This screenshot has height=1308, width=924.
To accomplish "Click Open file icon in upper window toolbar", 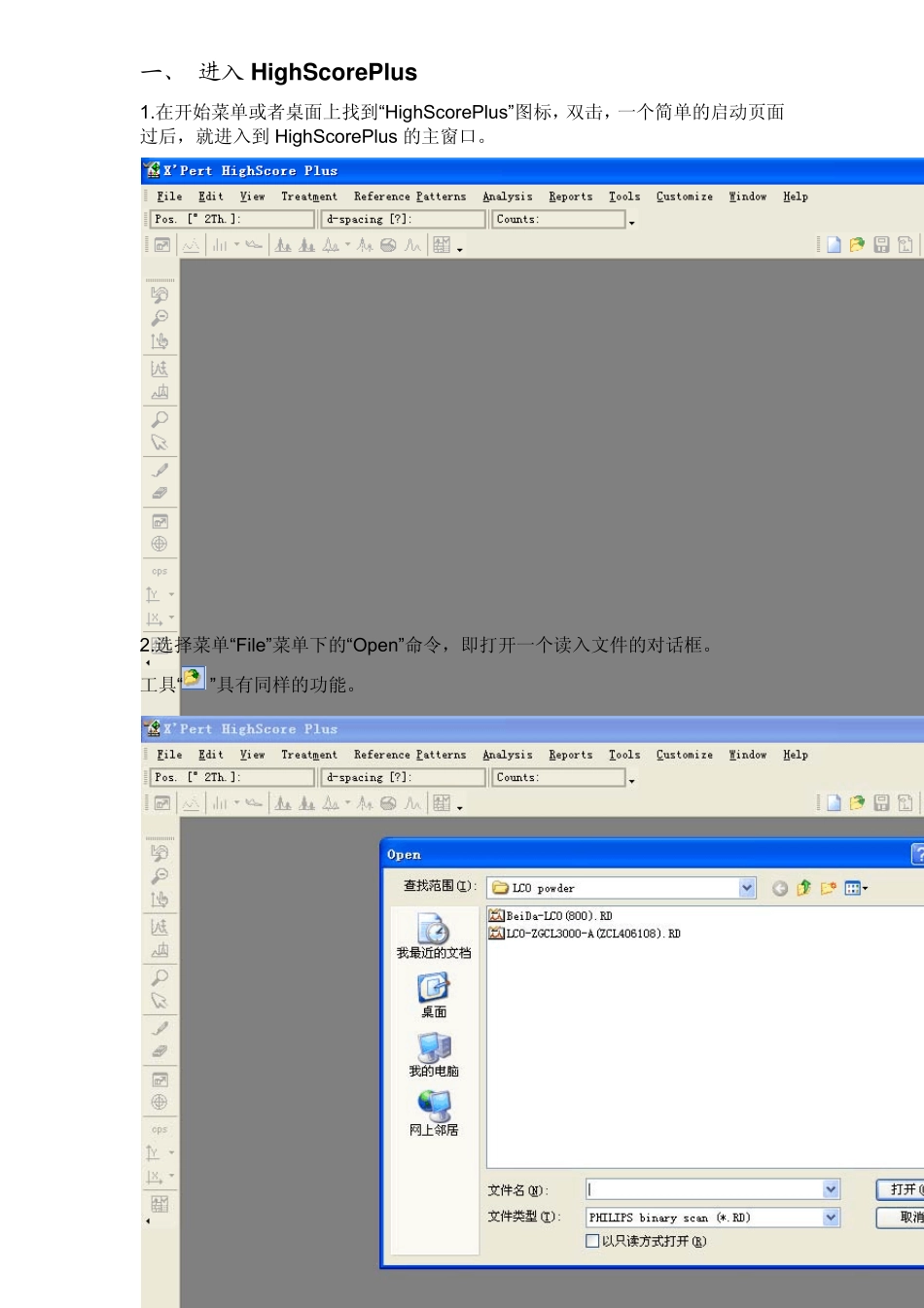I will tap(857, 245).
